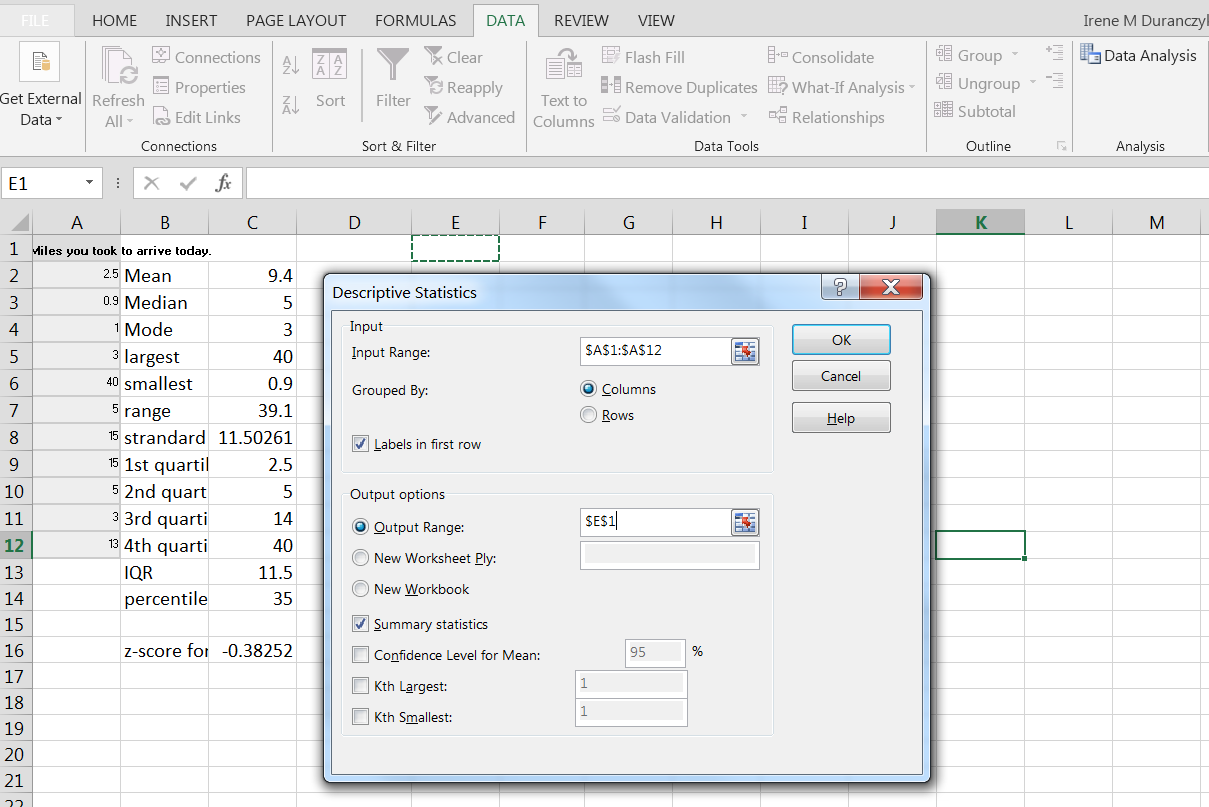The height and width of the screenshot is (807, 1209).
Task: Open the Data Analysis tool
Action: 1138,56
